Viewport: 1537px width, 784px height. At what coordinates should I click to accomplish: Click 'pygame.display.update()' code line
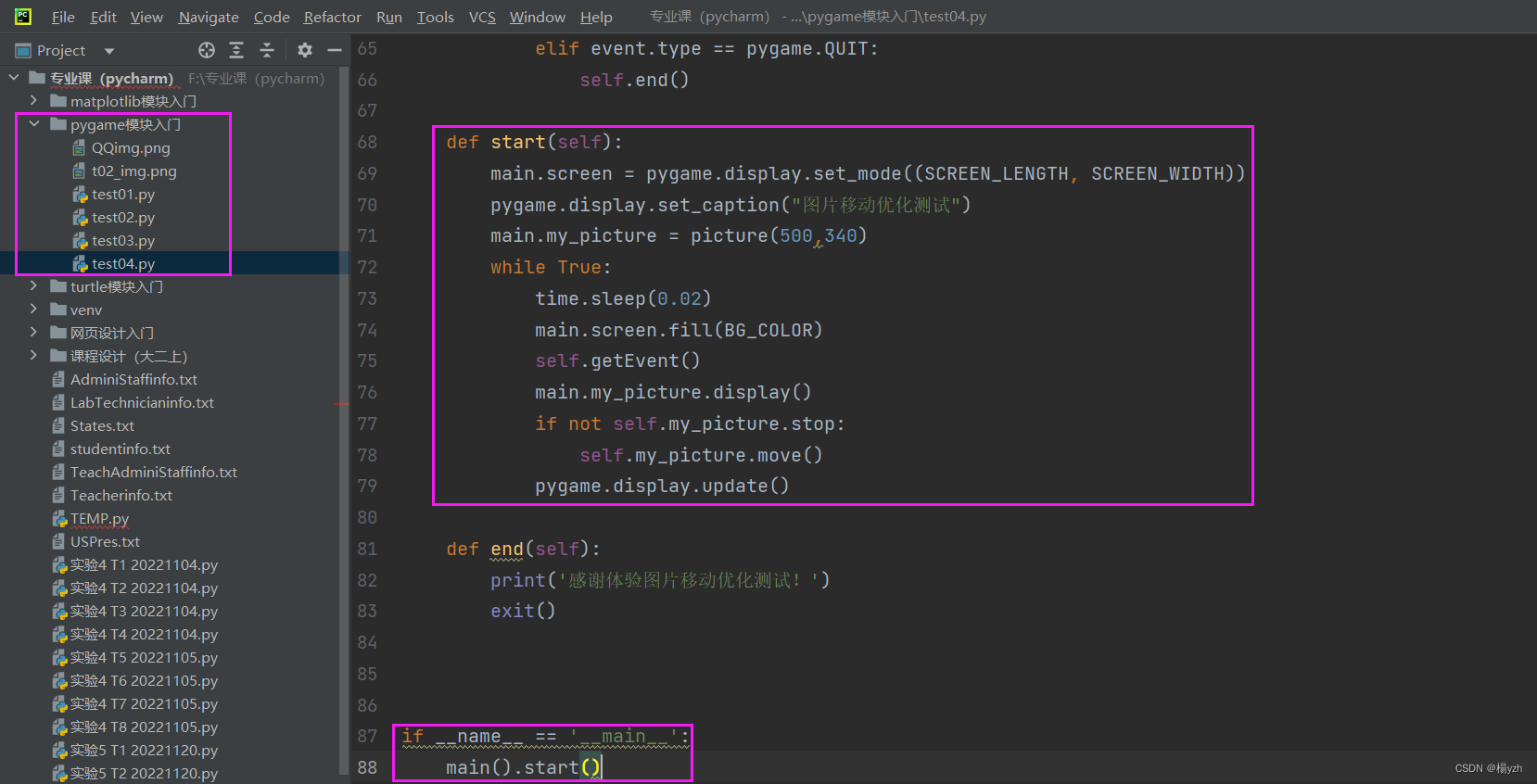pos(662,486)
